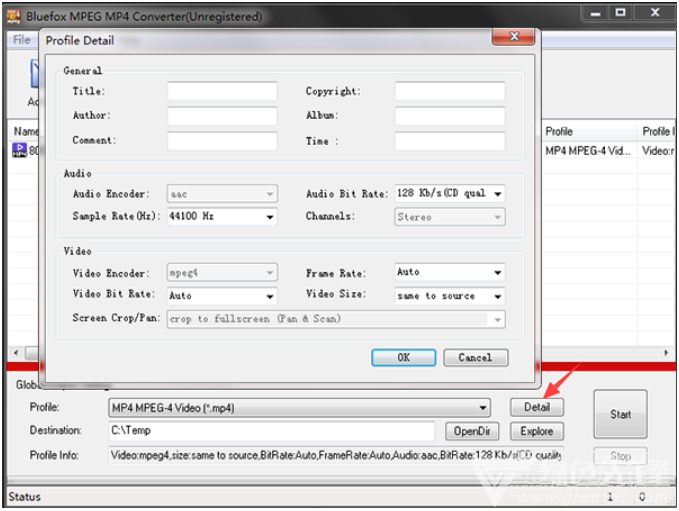This screenshot has height=511, width=679.
Task: Open the Video Encoder dropdown
Action: [222, 272]
